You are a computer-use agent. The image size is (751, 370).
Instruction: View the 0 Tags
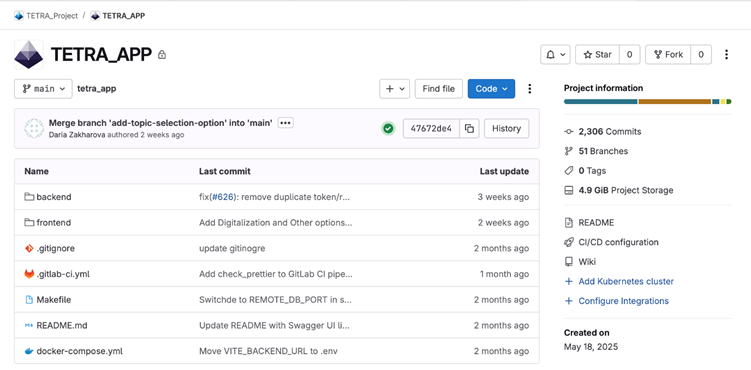(x=592, y=171)
